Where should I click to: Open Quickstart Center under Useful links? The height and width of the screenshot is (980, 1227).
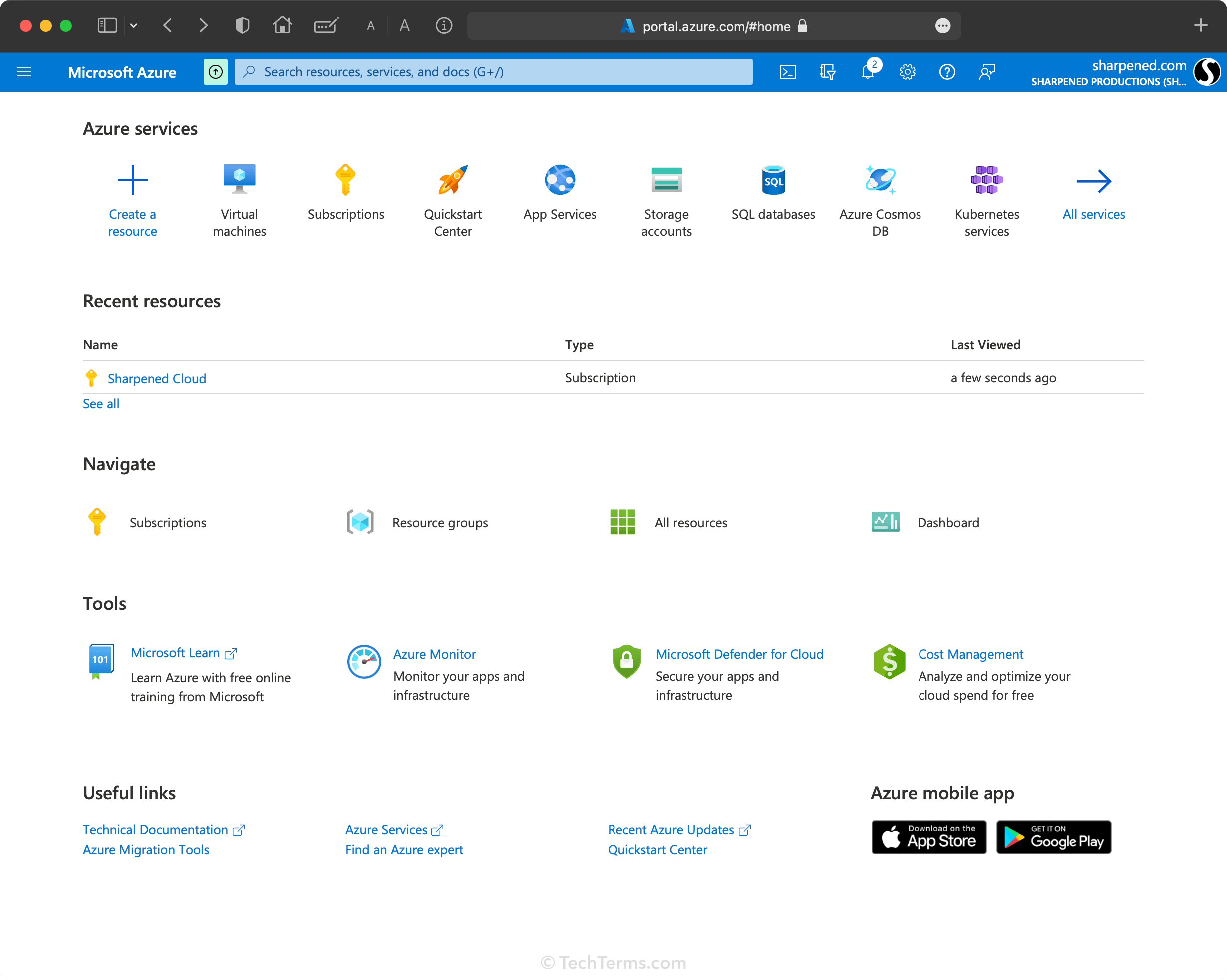pos(657,850)
